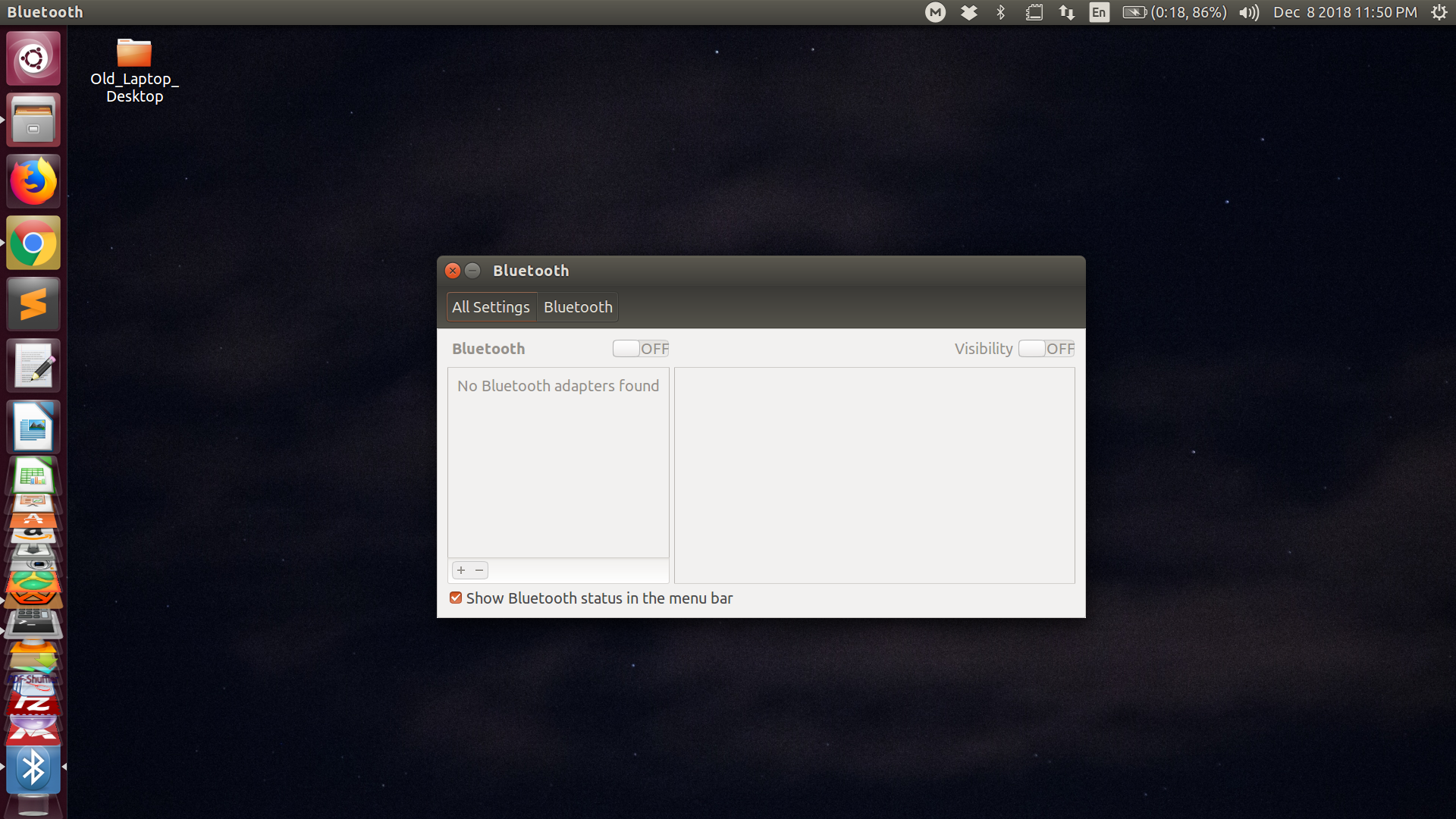Image resolution: width=1456 pixels, height=819 pixels.
Task: Open Sublime Text from the launcher
Action: 33,304
